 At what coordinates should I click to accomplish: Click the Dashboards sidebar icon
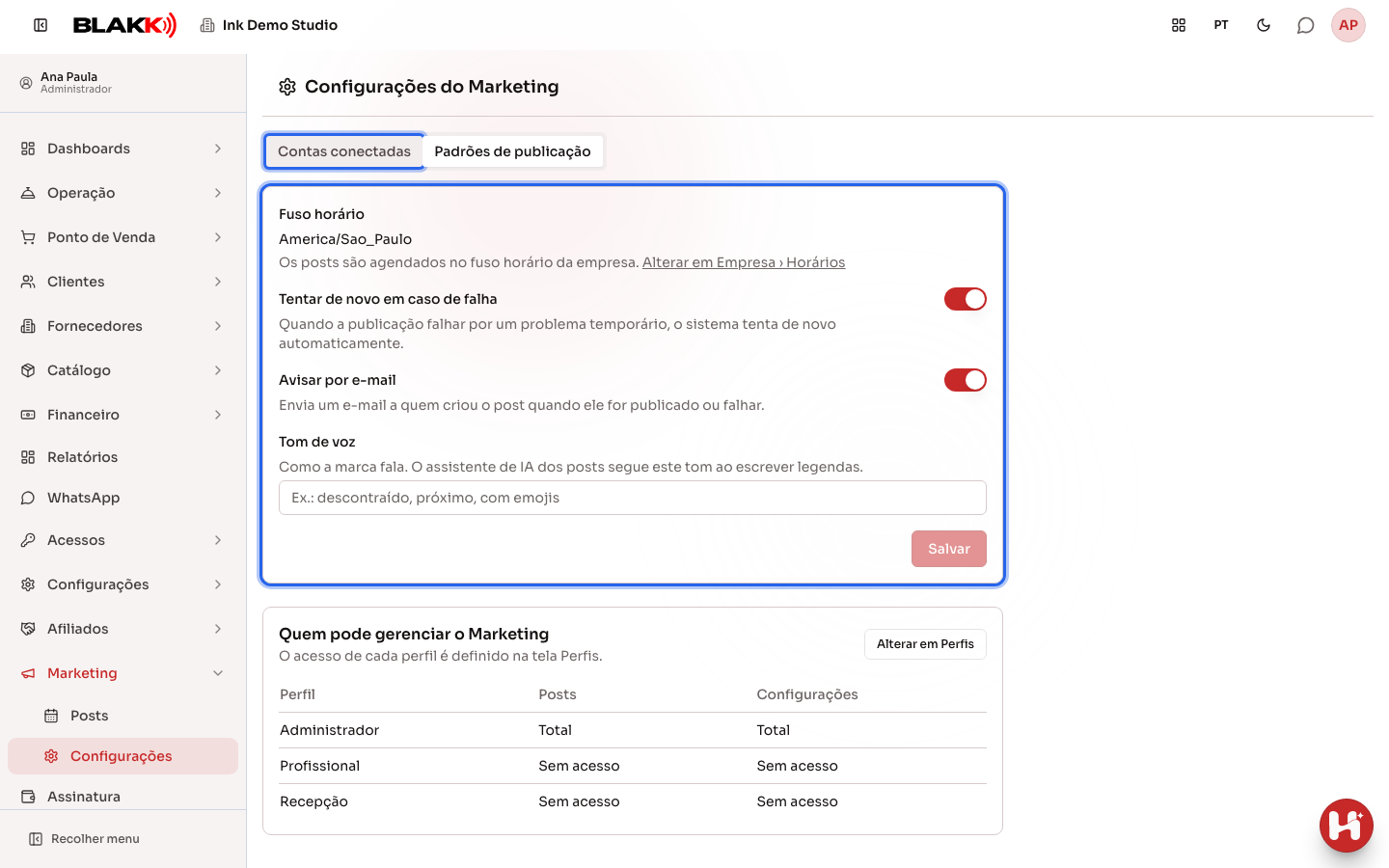[x=28, y=149]
